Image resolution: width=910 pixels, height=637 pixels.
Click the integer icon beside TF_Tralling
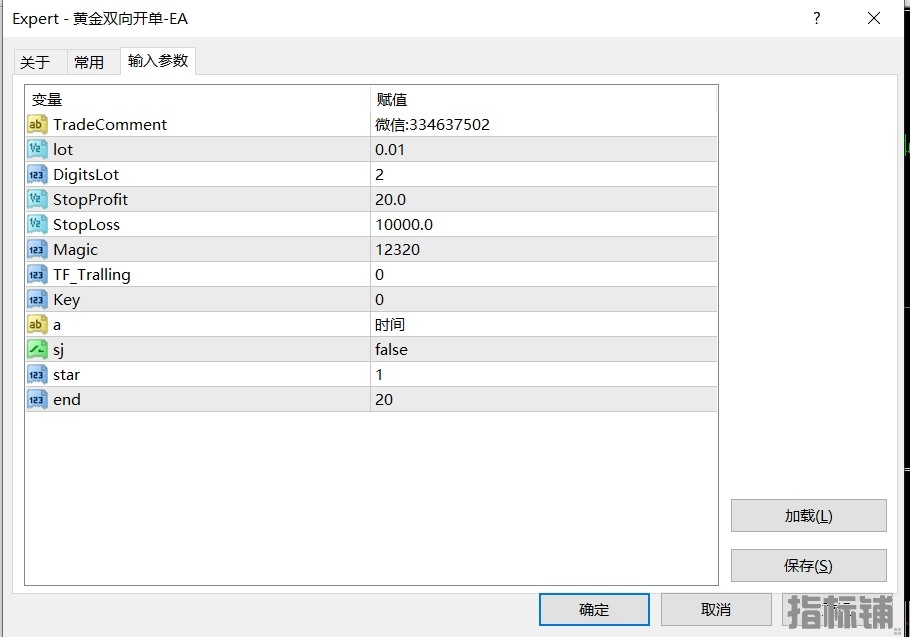coord(37,274)
